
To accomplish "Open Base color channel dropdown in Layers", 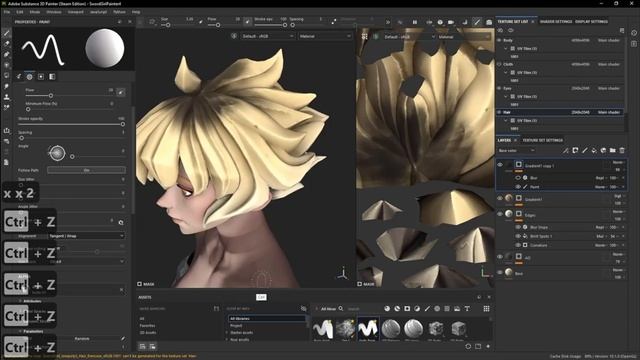I will (516, 151).
